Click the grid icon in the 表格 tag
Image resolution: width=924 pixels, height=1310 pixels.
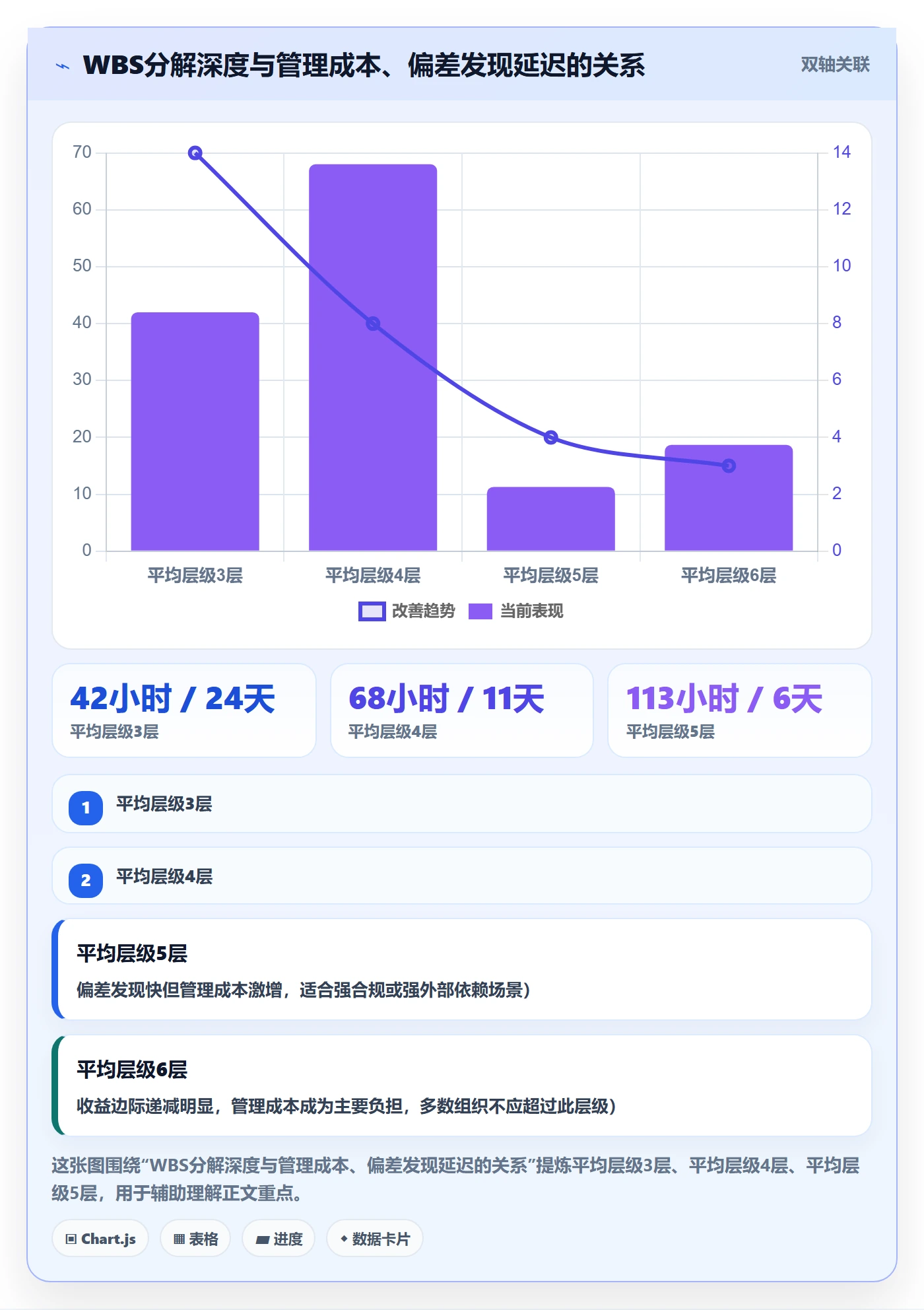coord(179,1239)
